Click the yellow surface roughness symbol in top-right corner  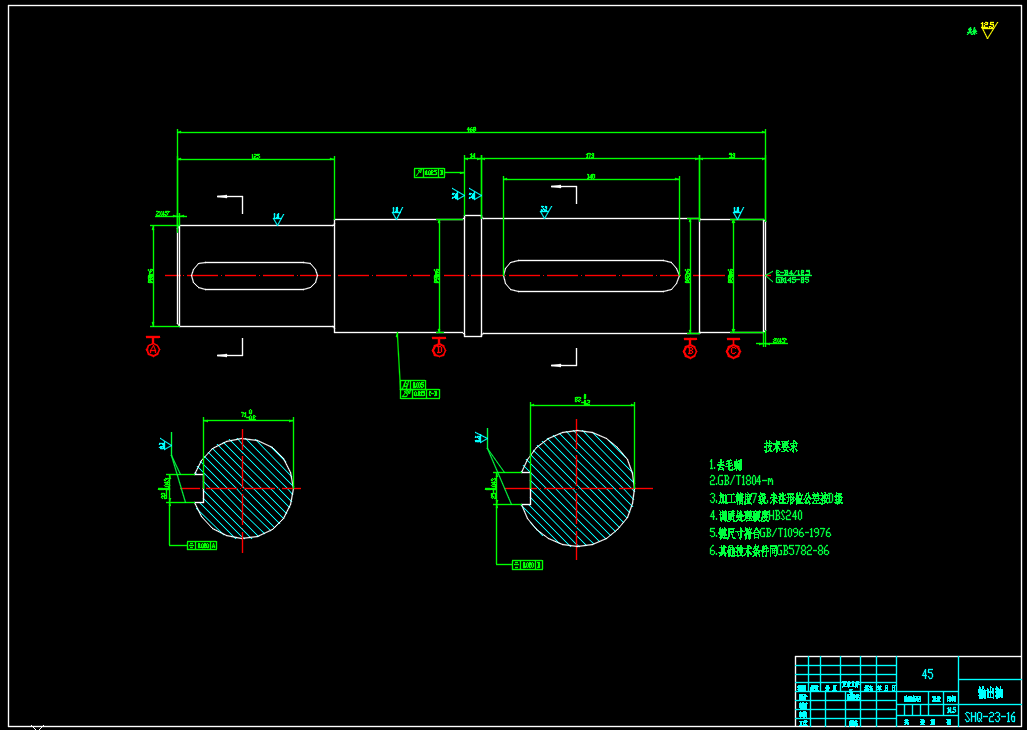point(987,30)
